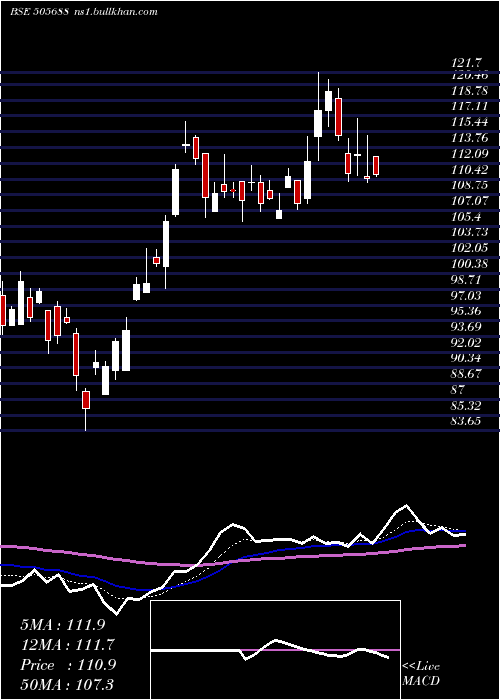500x700 pixels.
Task: Click the 113.76 price level label
Action: pyautogui.click(x=470, y=138)
